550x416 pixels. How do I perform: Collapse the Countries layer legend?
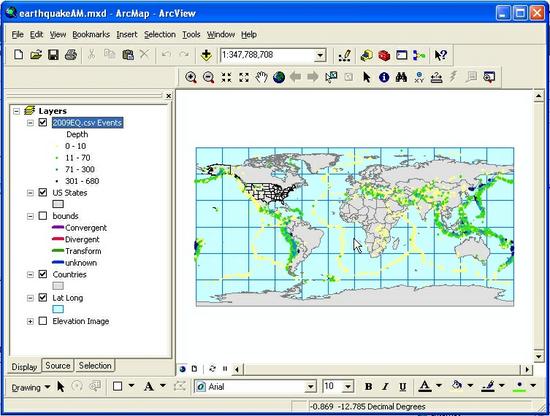click(30, 274)
